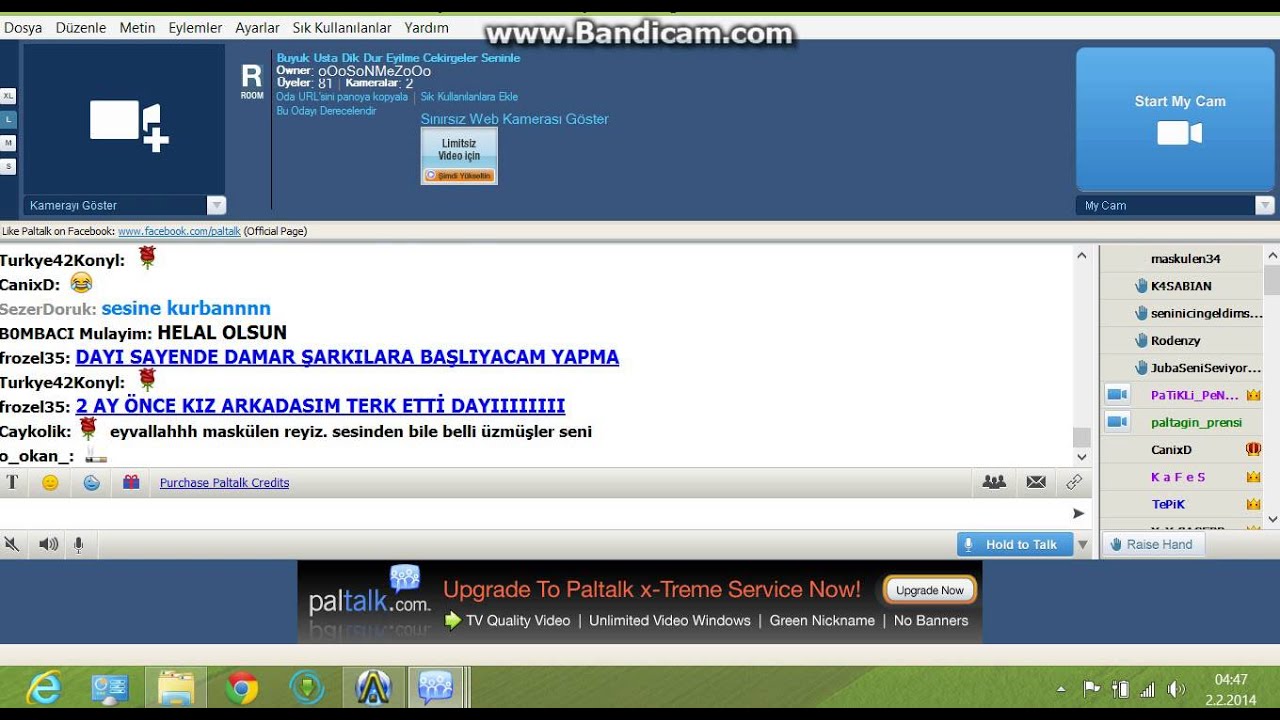
Task: Click raised hand icon beside Rodenzy
Action: point(1141,340)
